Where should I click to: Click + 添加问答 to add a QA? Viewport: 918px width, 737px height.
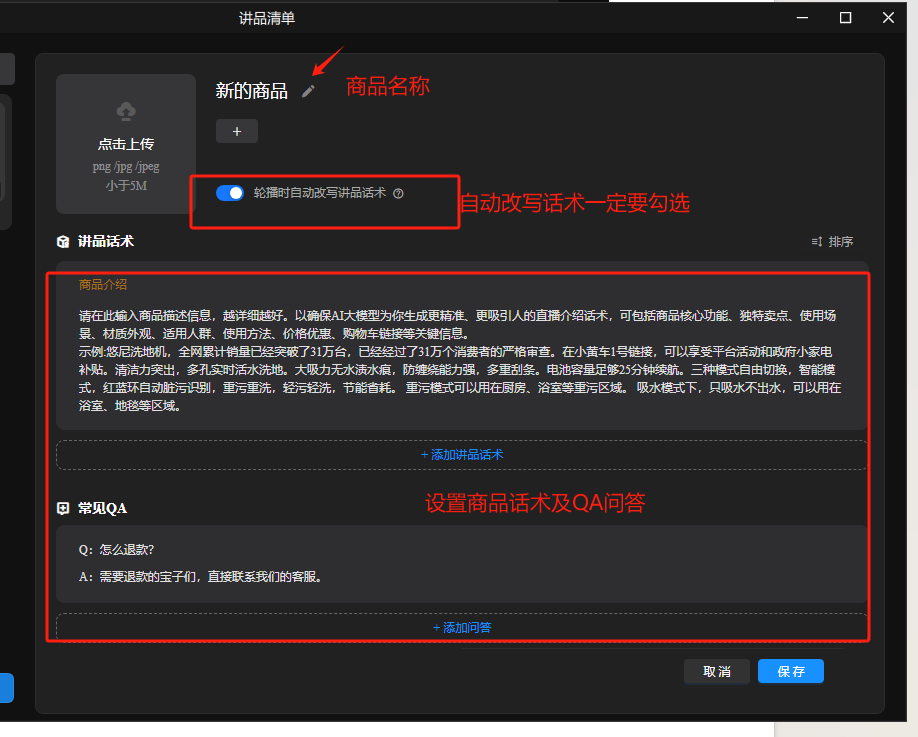point(461,628)
